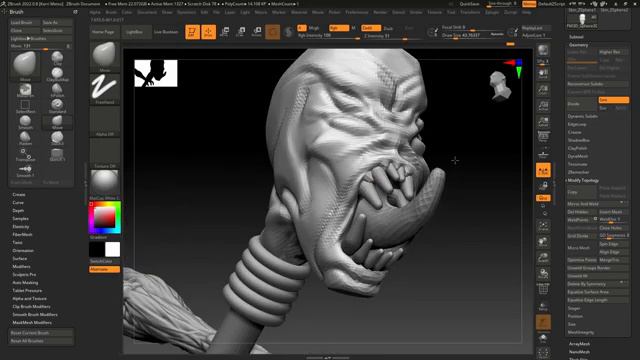The width and height of the screenshot is (640, 360).
Task: Click the Zoom canvas icon on right shelf
Action: coord(543,90)
